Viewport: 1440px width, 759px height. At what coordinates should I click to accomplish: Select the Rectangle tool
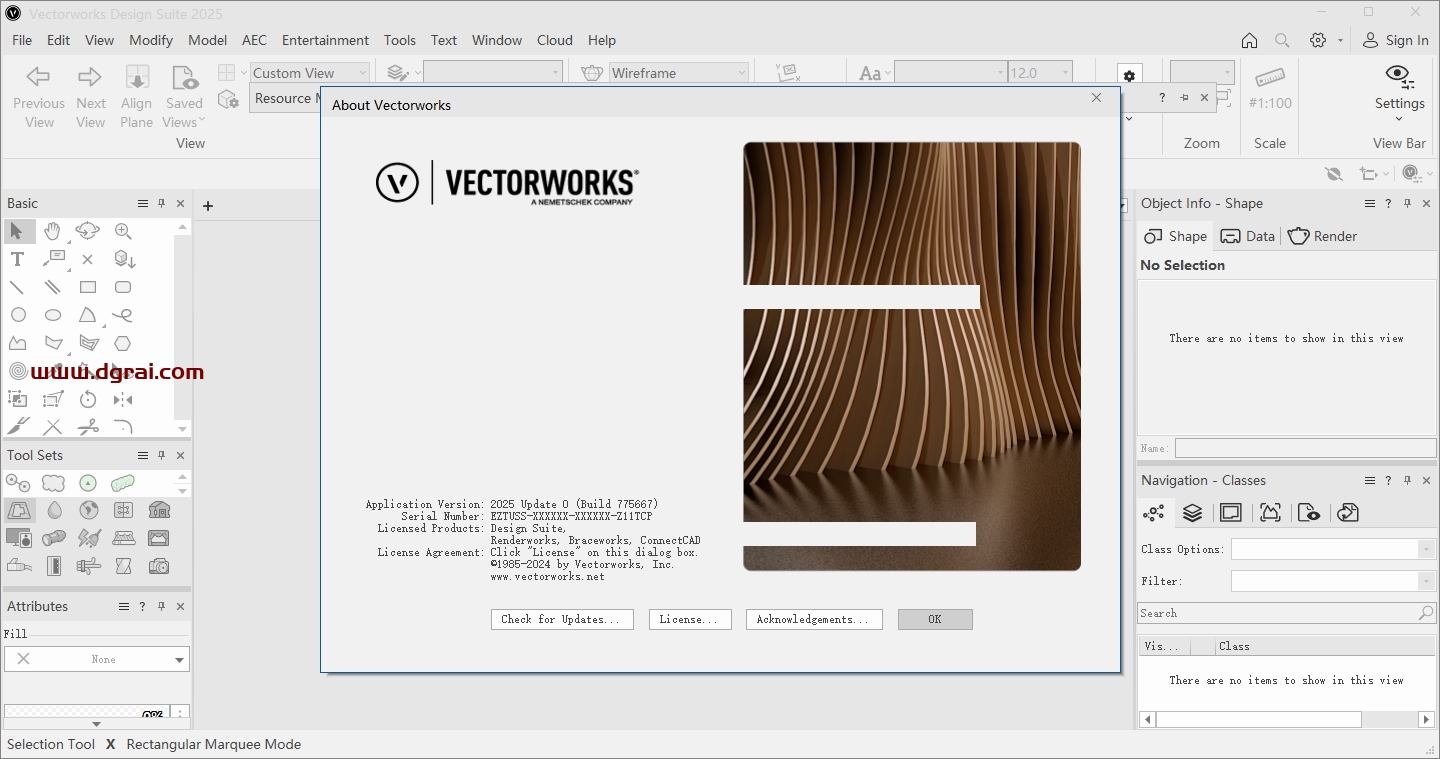pyautogui.click(x=87, y=287)
